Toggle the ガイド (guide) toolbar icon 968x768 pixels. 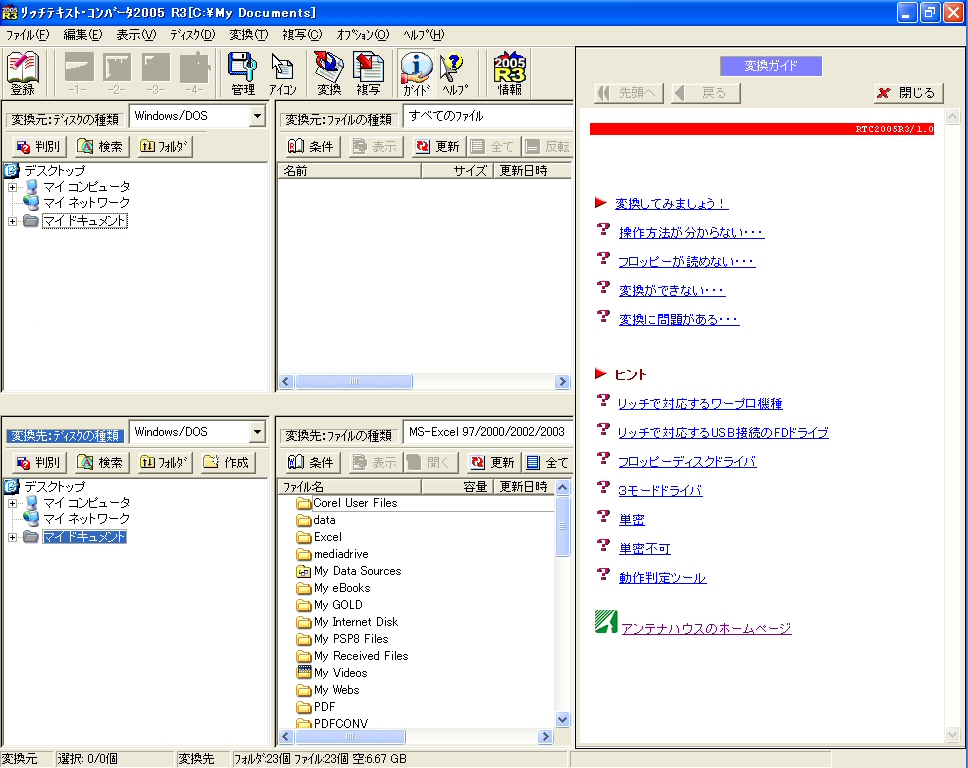[416, 73]
